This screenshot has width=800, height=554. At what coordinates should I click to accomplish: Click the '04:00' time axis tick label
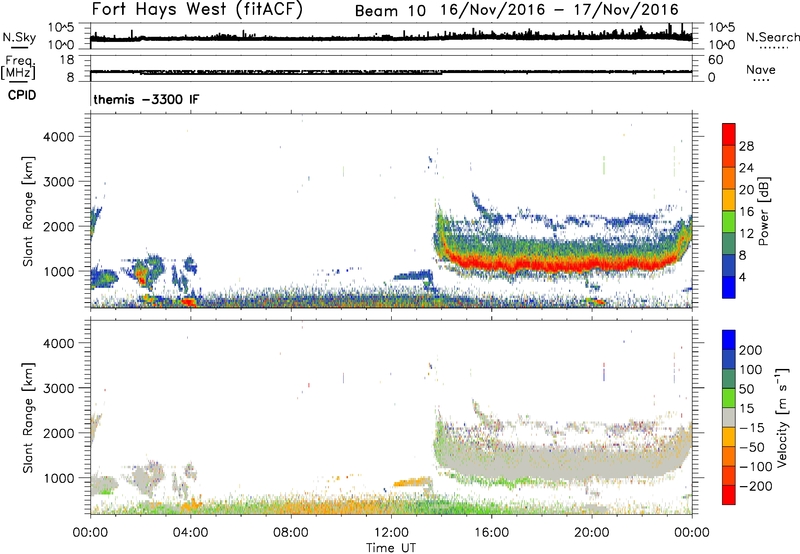(191, 533)
